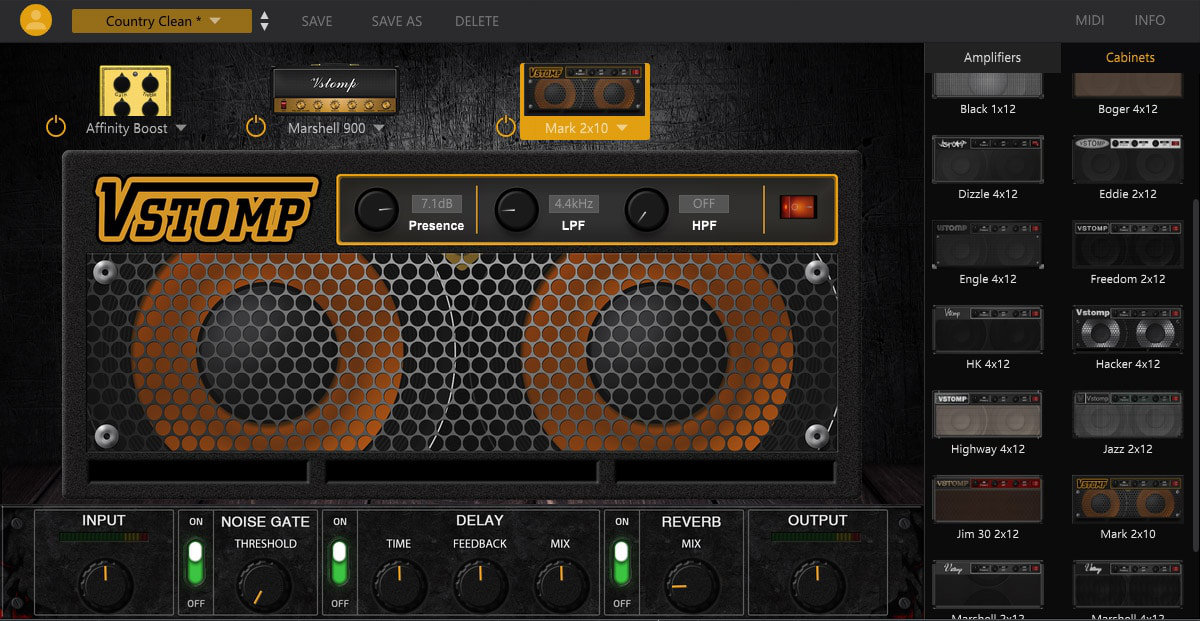1200x621 pixels.
Task: Pick the Highway 4x12 cabinet
Action: (988, 415)
